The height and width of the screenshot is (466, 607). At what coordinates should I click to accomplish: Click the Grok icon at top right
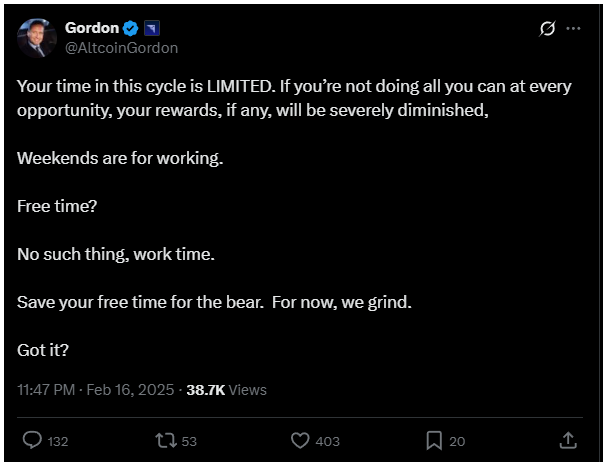547,29
